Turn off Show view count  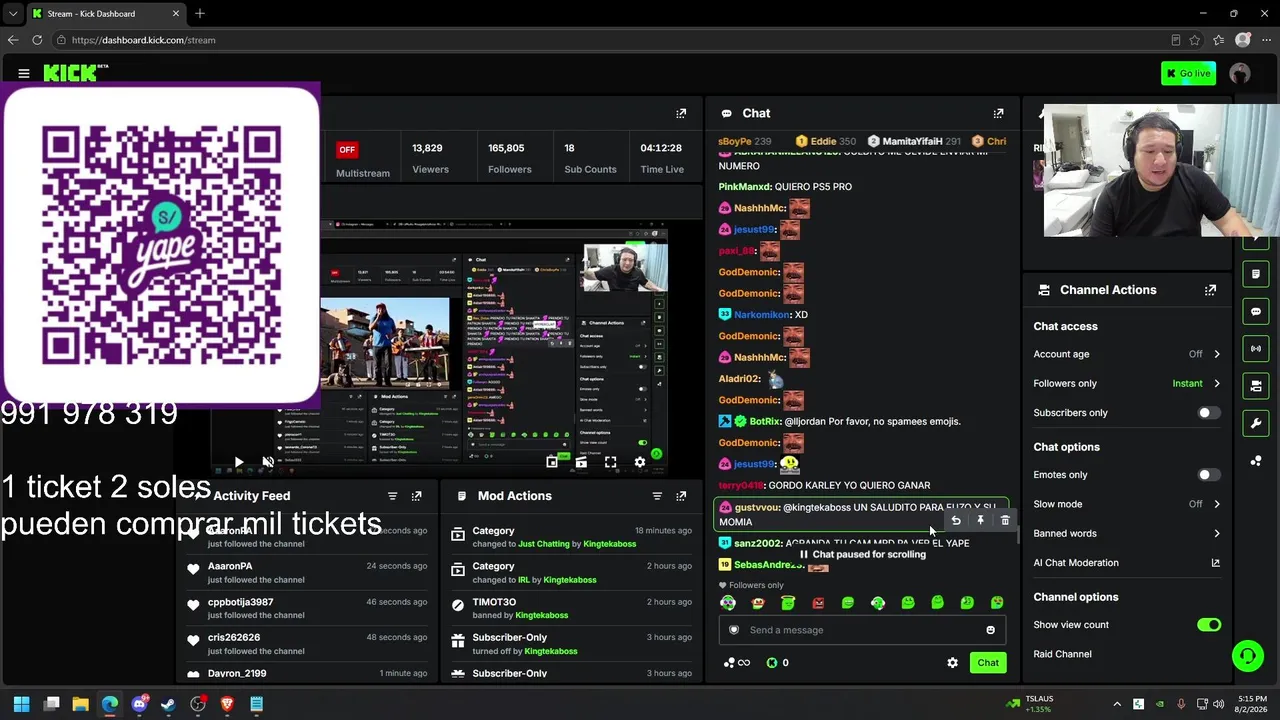click(1209, 625)
